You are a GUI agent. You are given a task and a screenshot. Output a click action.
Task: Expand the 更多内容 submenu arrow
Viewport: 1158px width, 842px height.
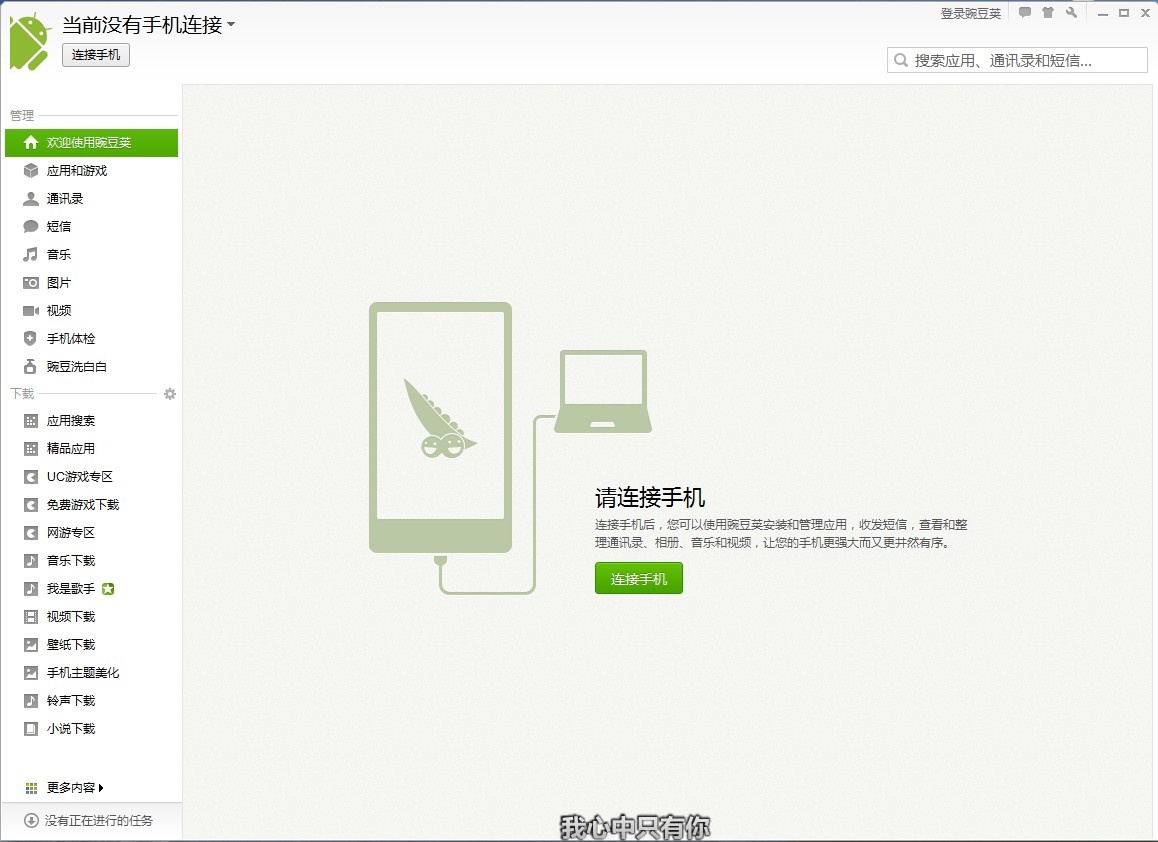click(x=101, y=788)
